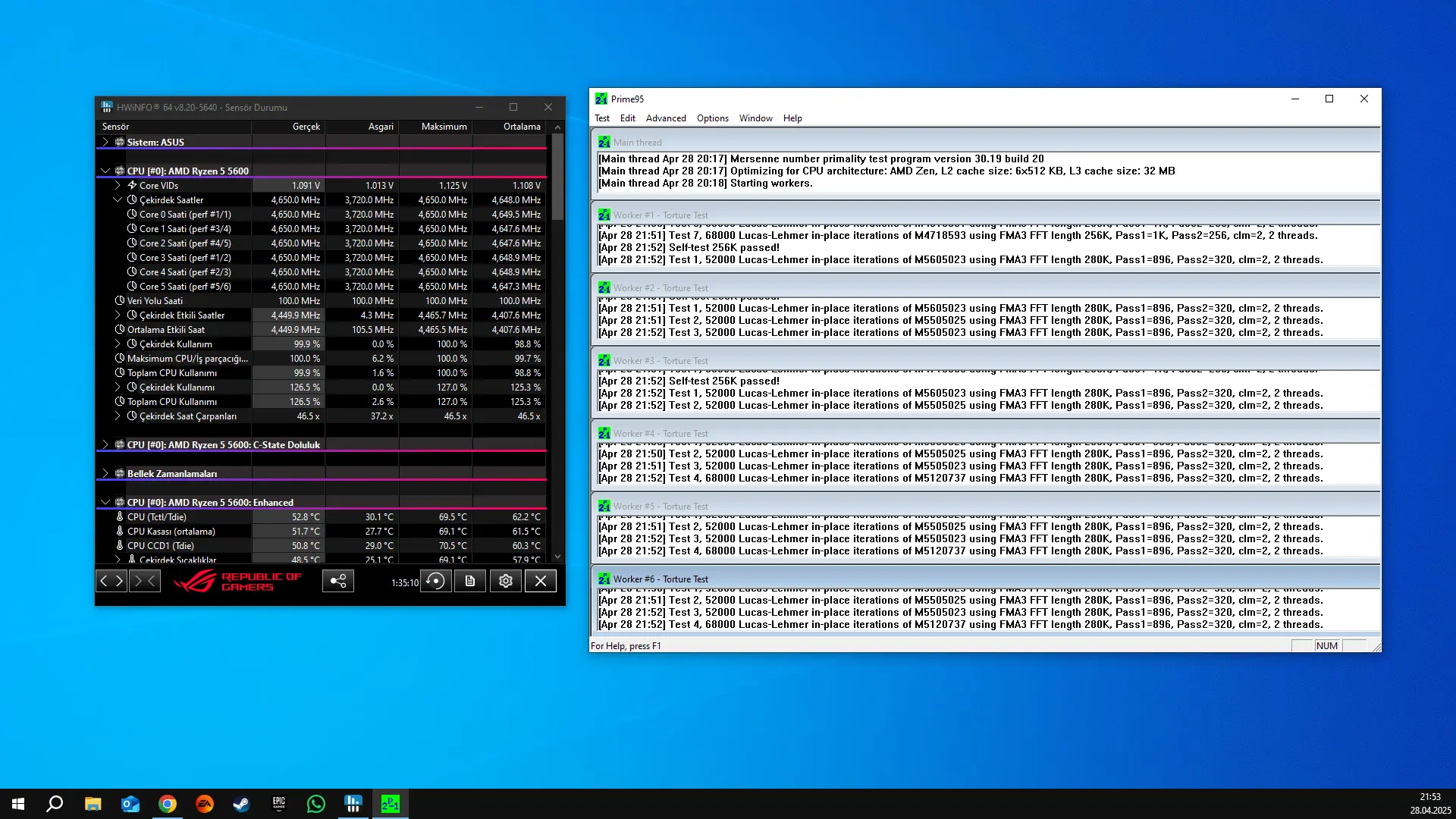Click the Worker #2 window icon
This screenshot has height=819, width=1456.
coord(604,287)
